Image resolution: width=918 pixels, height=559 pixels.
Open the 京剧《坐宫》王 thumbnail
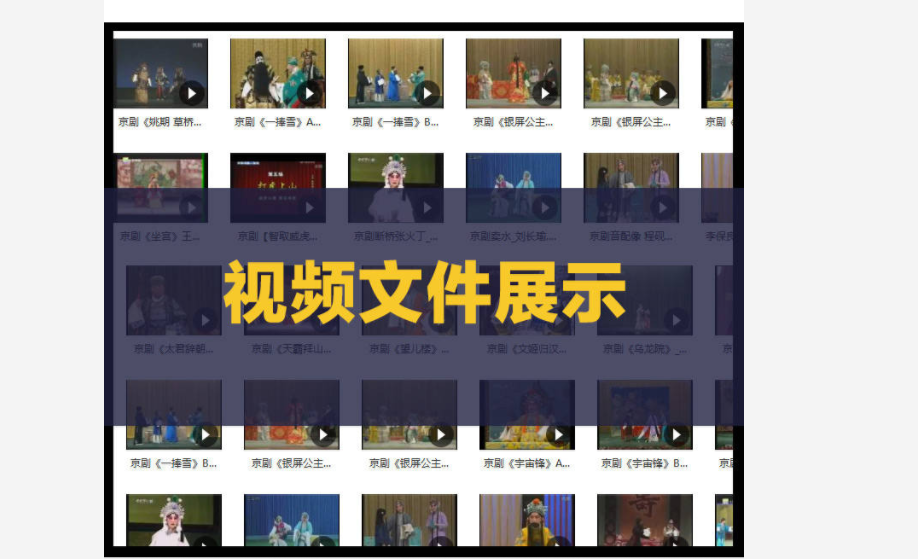coord(160,188)
